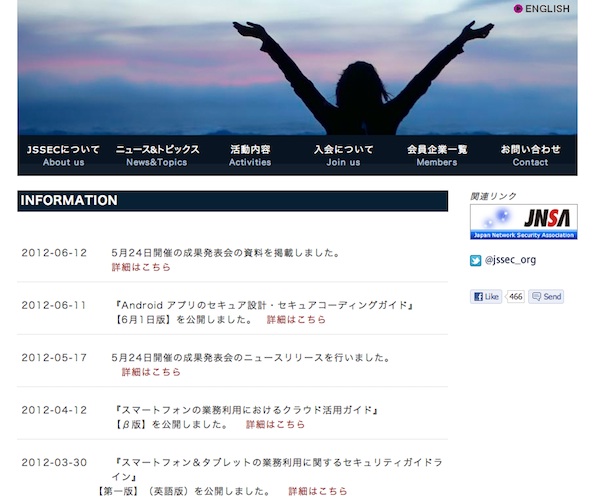Go to ニュース&トピックス News&Topics menu
The image size is (600, 502).
(x=157, y=155)
